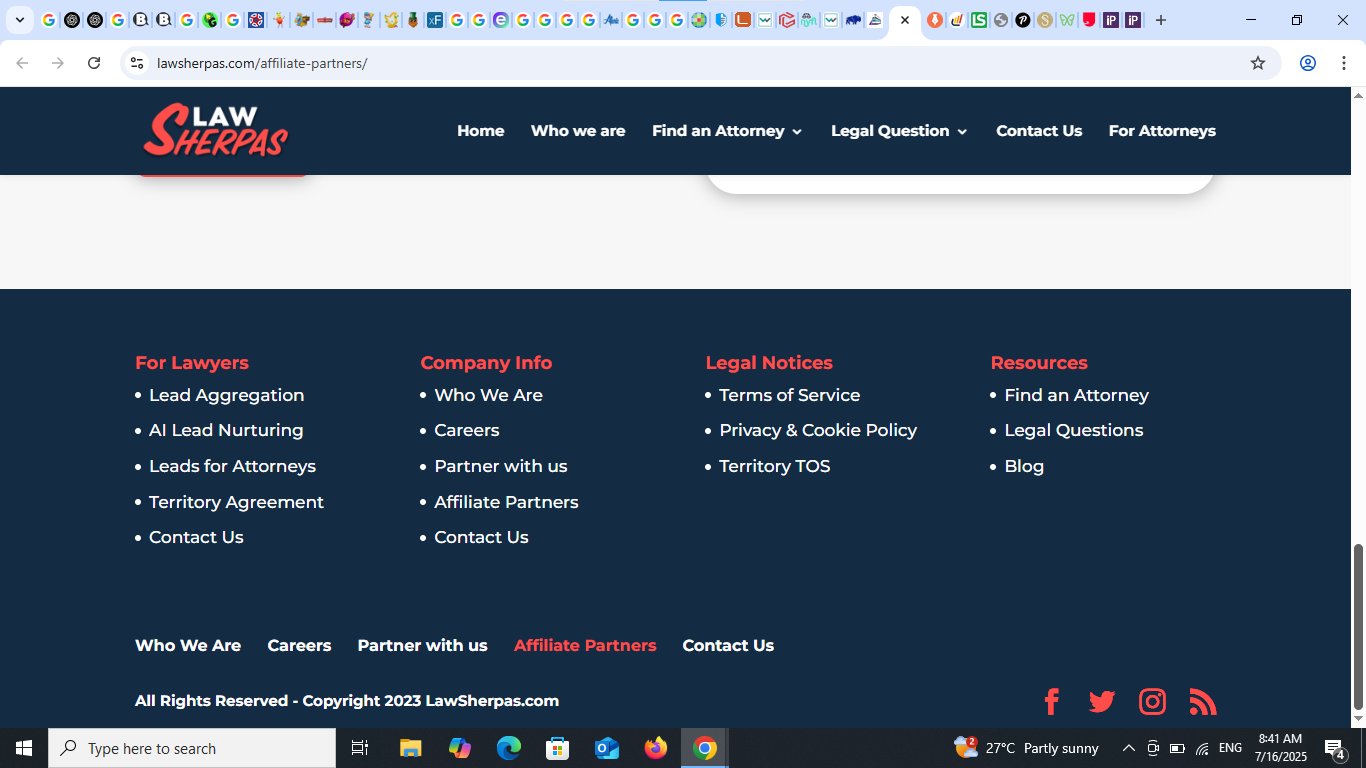Screen dimensions: 1366x768
Task: Open the Chrome three-dot menu
Action: point(1343,63)
